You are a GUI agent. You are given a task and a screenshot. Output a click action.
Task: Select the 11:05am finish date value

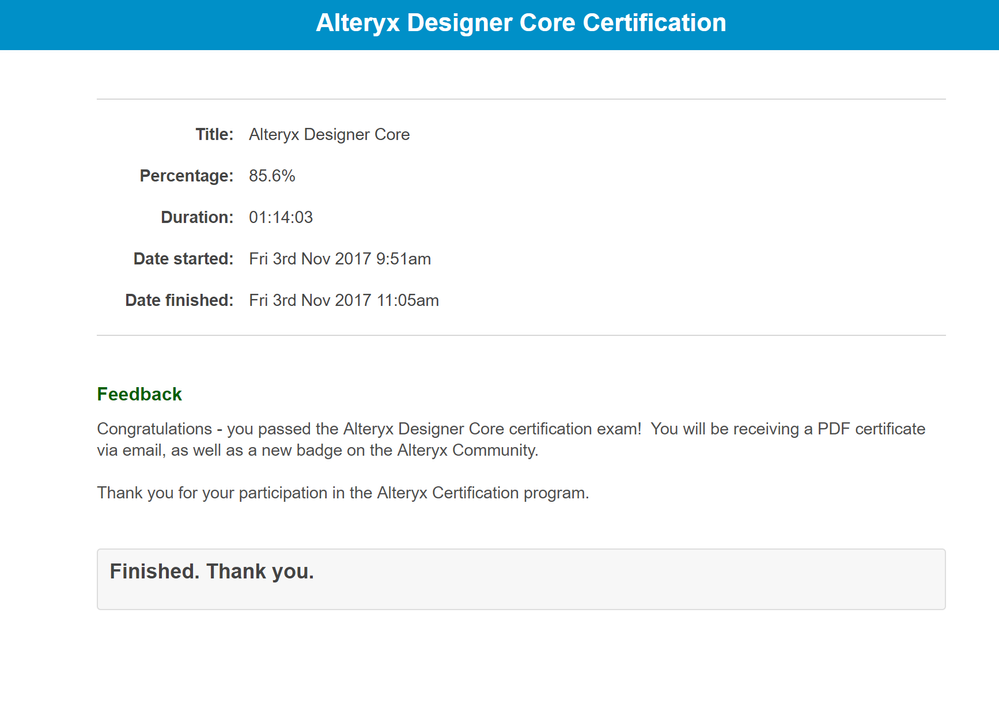[344, 300]
